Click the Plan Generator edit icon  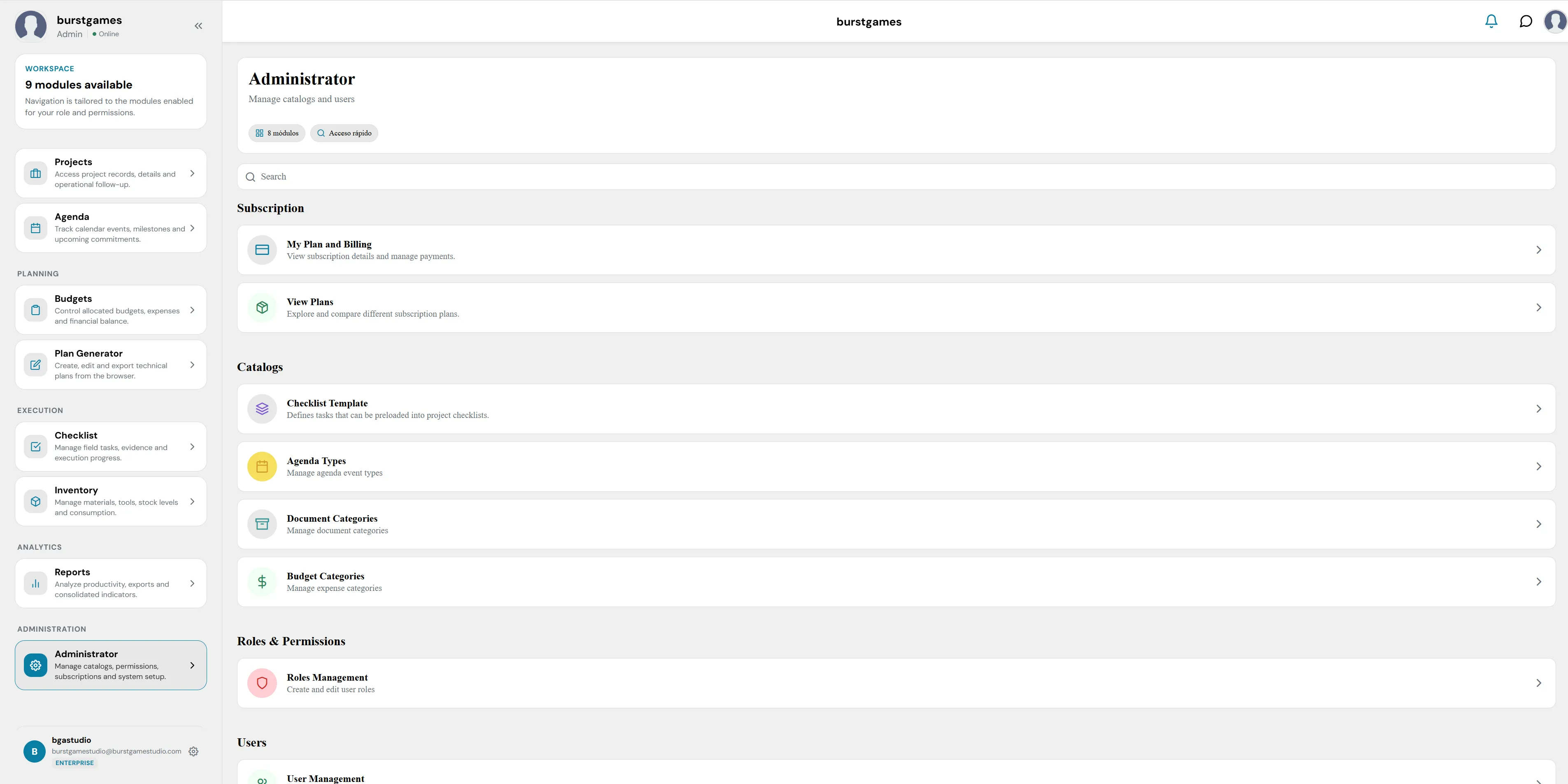click(x=35, y=364)
